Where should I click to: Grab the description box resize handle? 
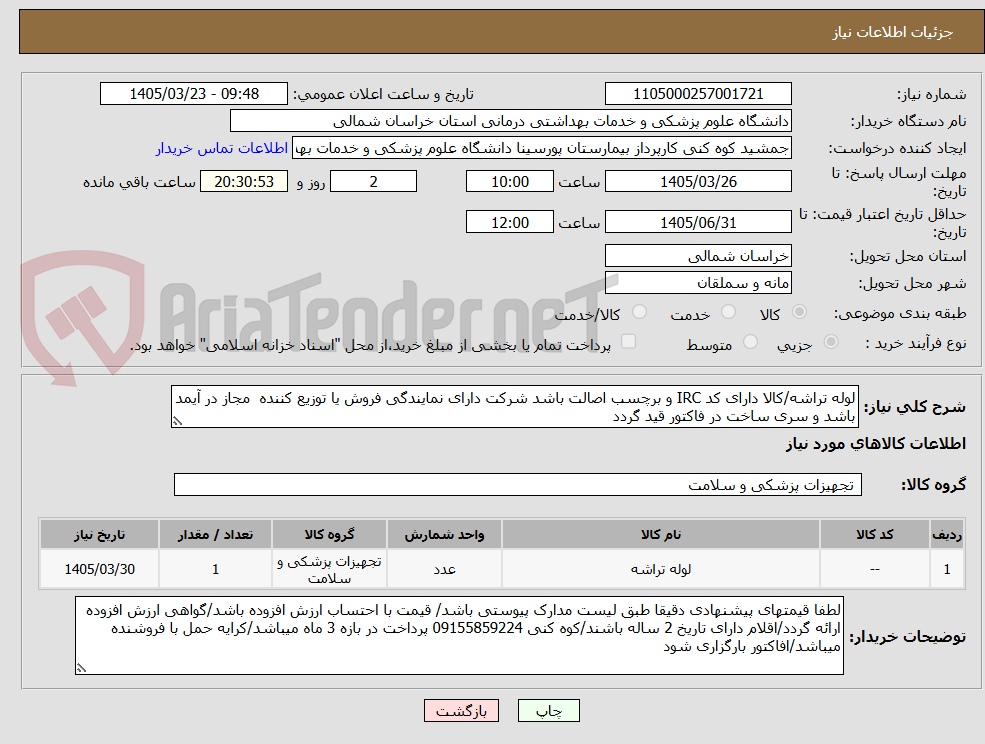point(178,422)
